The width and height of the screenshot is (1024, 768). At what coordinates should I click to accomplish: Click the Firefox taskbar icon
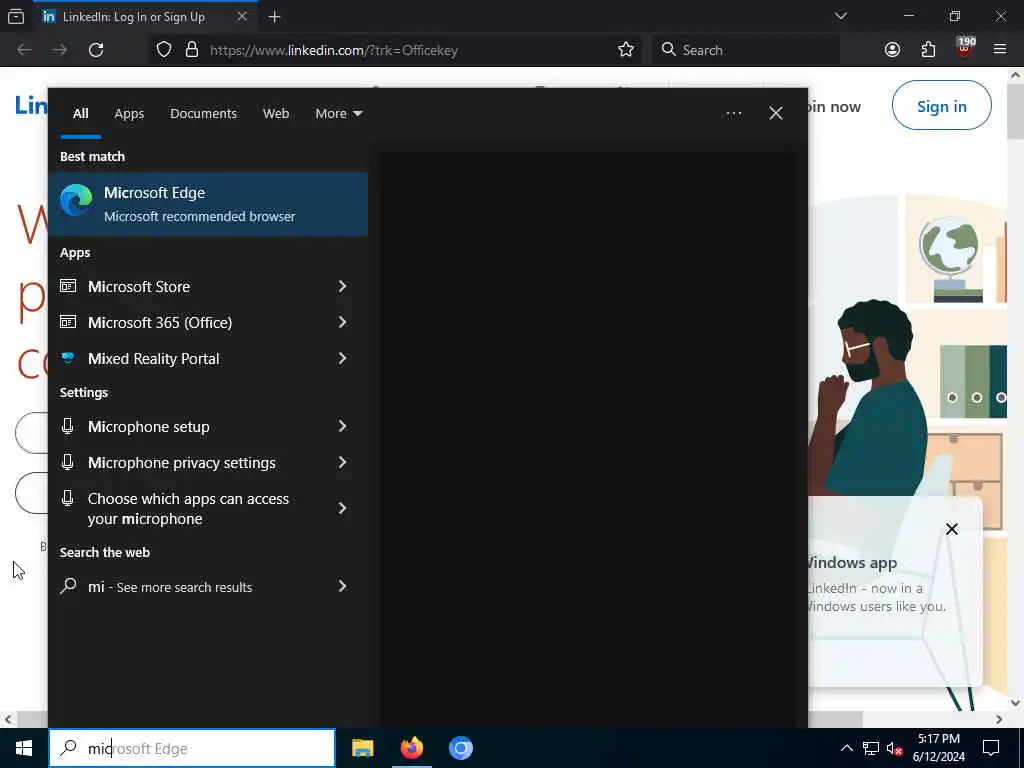coord(411,748)
